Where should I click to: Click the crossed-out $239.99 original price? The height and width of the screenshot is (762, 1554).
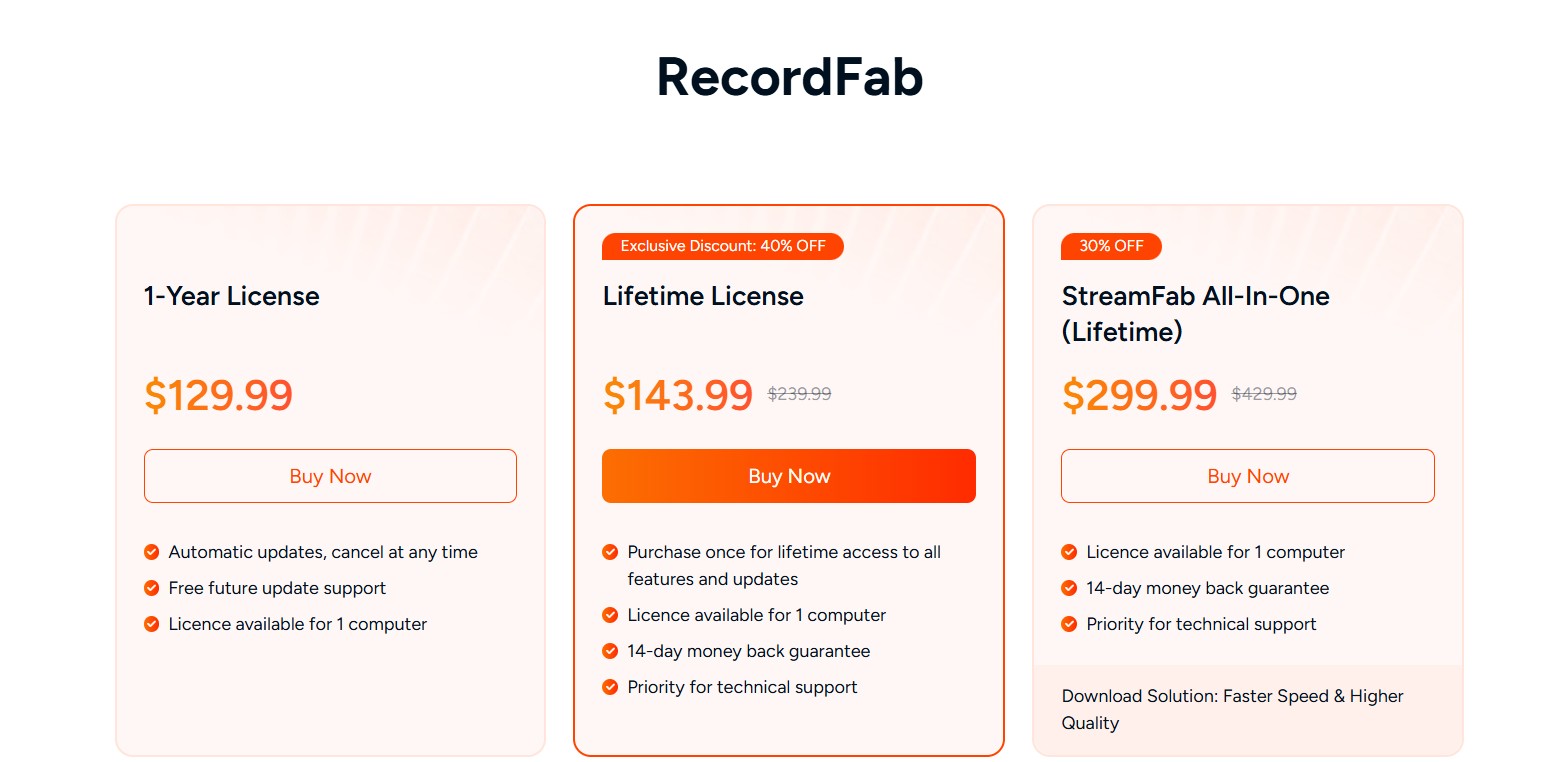click(x=798, y=393)
